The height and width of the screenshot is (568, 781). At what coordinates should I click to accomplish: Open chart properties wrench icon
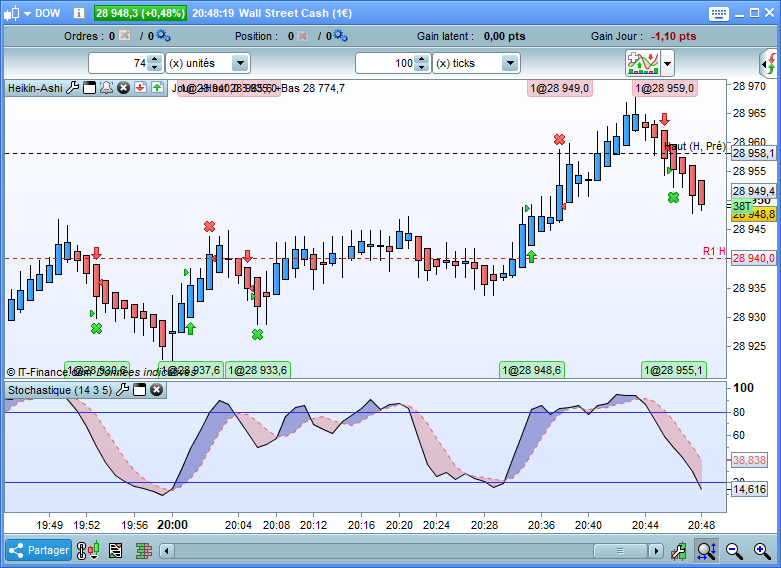click(678, 551)
